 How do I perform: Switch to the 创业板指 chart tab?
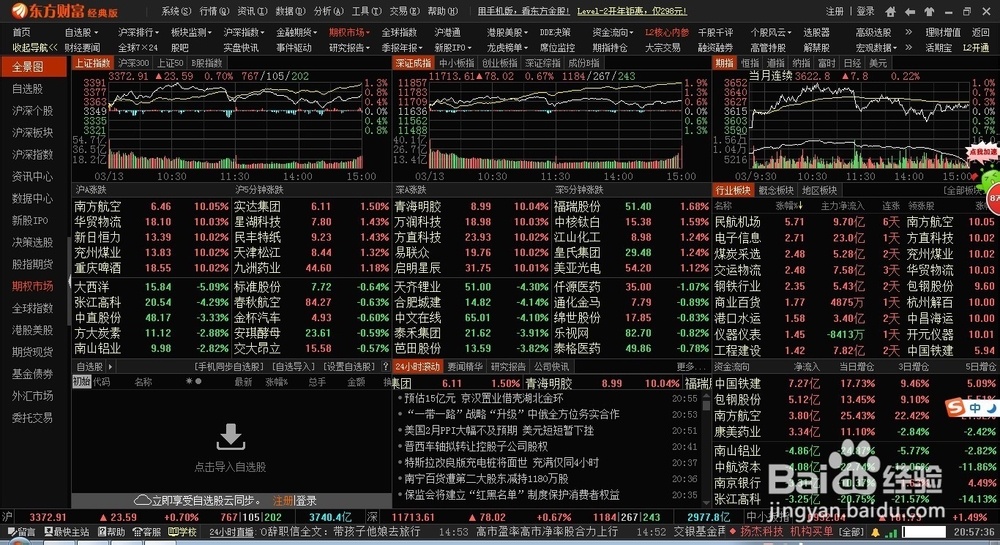[x=499, y=62]
